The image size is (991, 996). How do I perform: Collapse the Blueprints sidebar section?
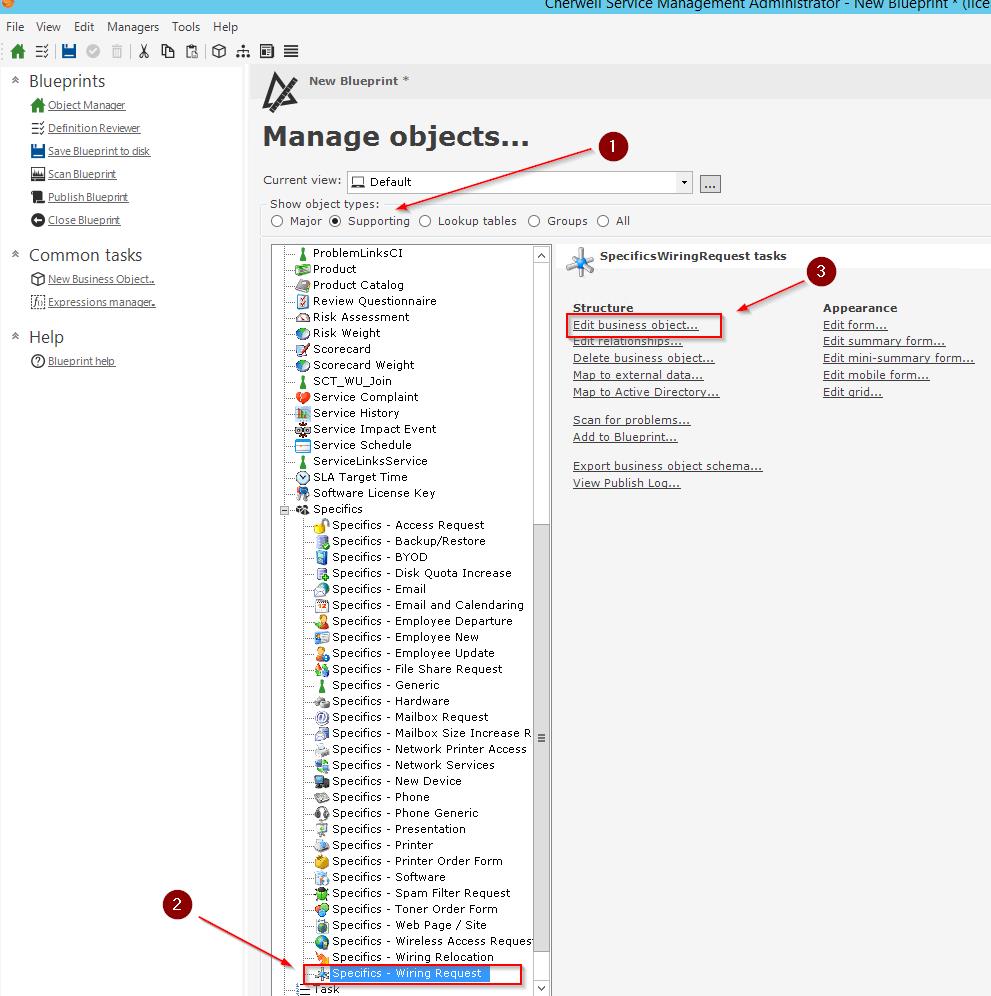tap(16, 81)
